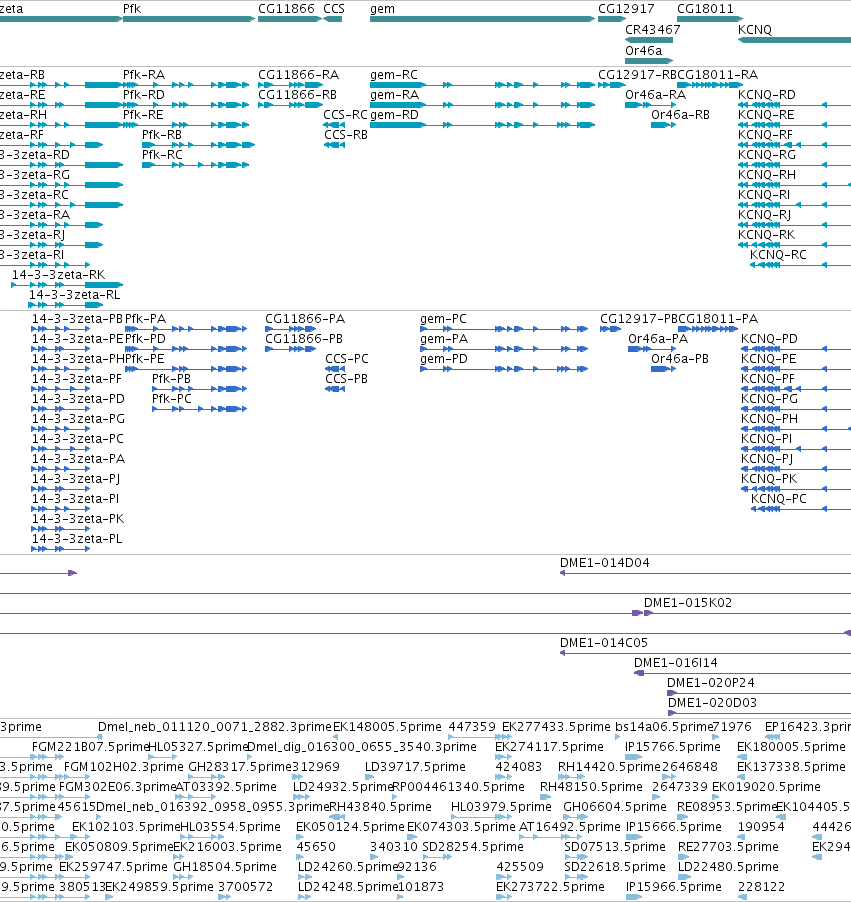Click protein gem-PD
The width and height of the screenshot is (851, 902).
click(x=444, y=359)
